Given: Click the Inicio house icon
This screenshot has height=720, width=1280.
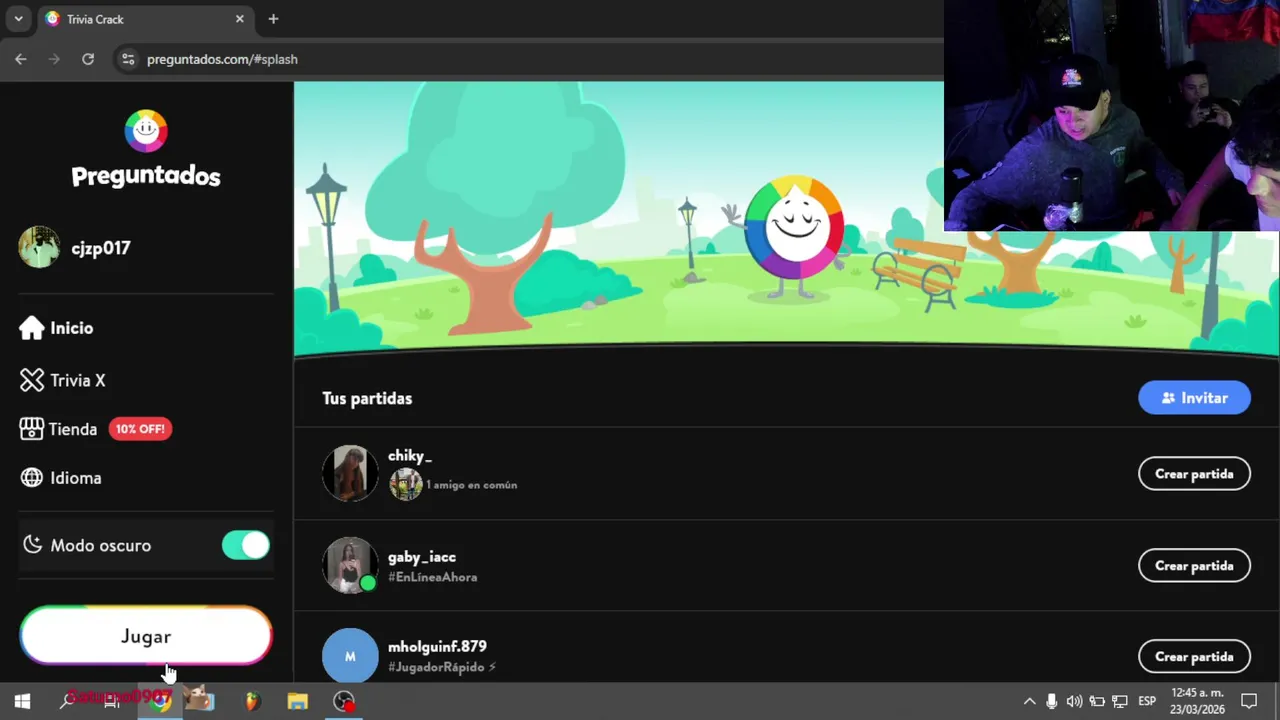Looking at the screenshot, I should pyautogui.click(x=32, y=327).
